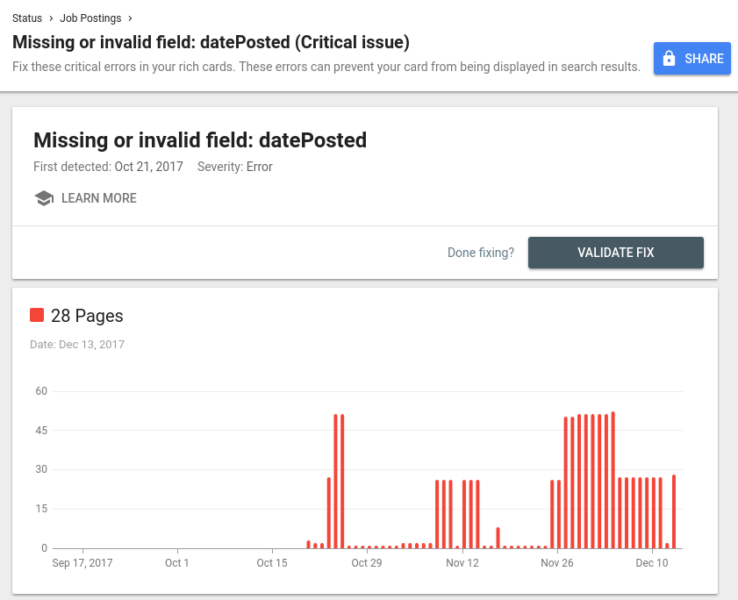Viewport: 738px width, 600px height.
Task: Open the Job Postings breadcrumb
Action: click(90, 18)
